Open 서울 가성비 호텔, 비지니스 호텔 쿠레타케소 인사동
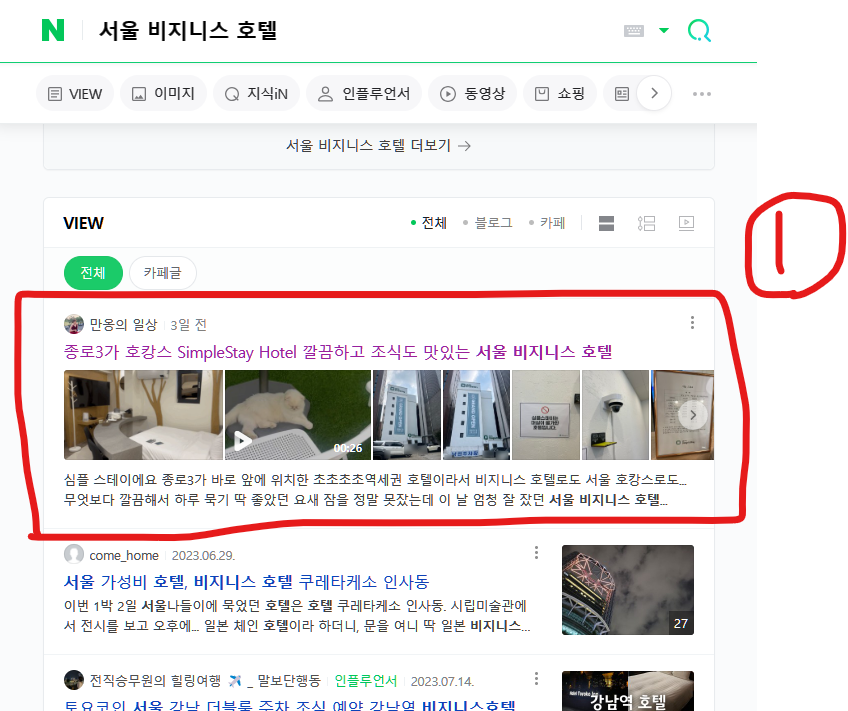Image resolution: width=848 pixels, height=711 pixels. (x=246, y=582)
